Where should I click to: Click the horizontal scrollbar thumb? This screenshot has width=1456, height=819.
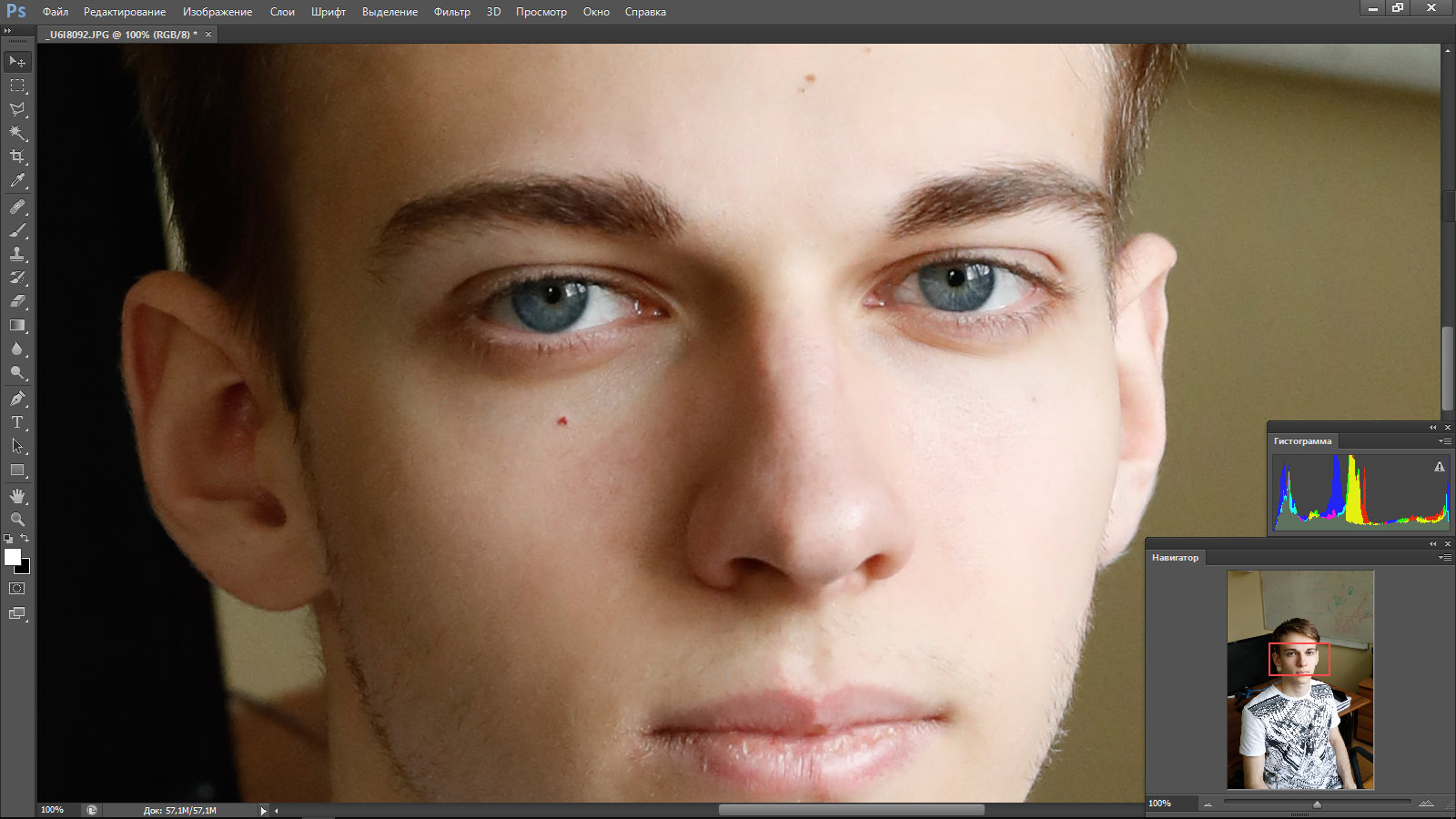[x=852, y=810]
